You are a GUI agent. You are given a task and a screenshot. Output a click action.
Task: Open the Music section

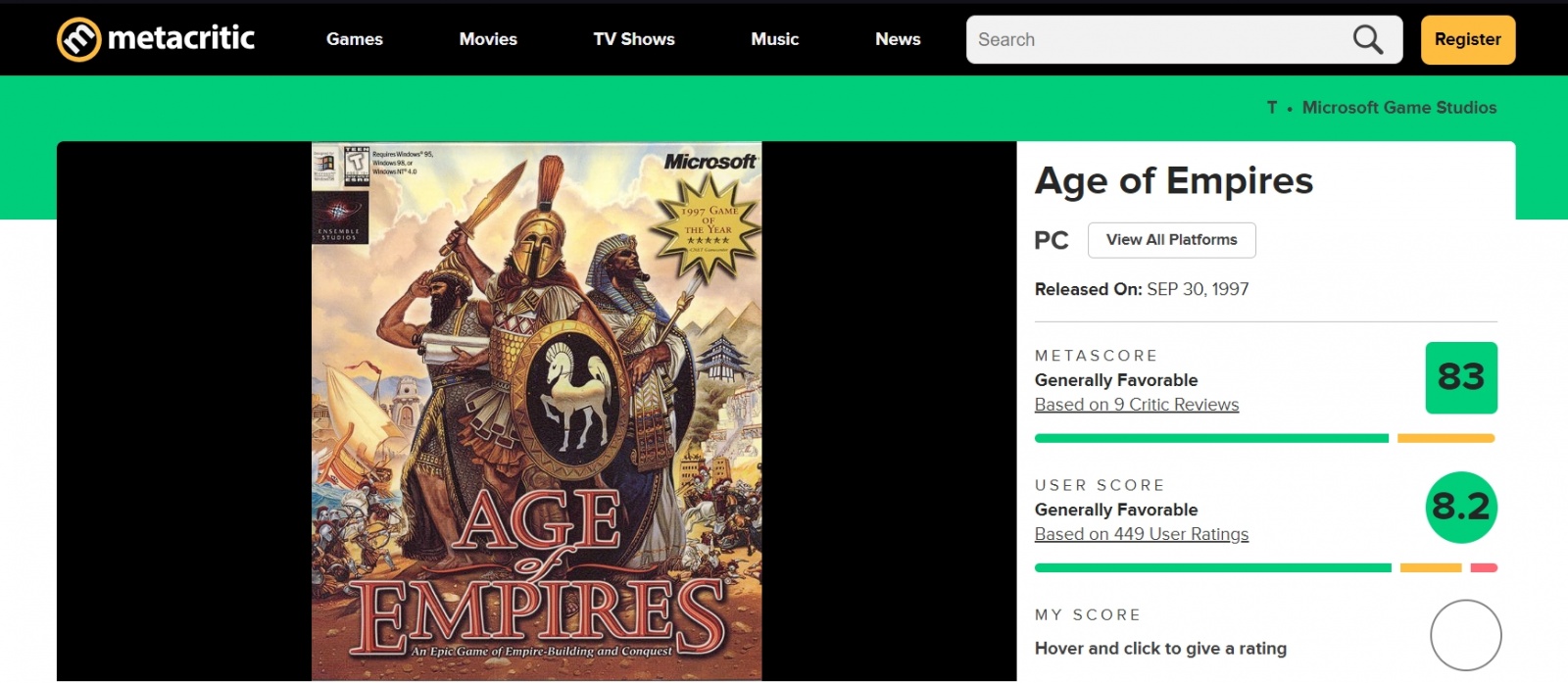[774, 39]
